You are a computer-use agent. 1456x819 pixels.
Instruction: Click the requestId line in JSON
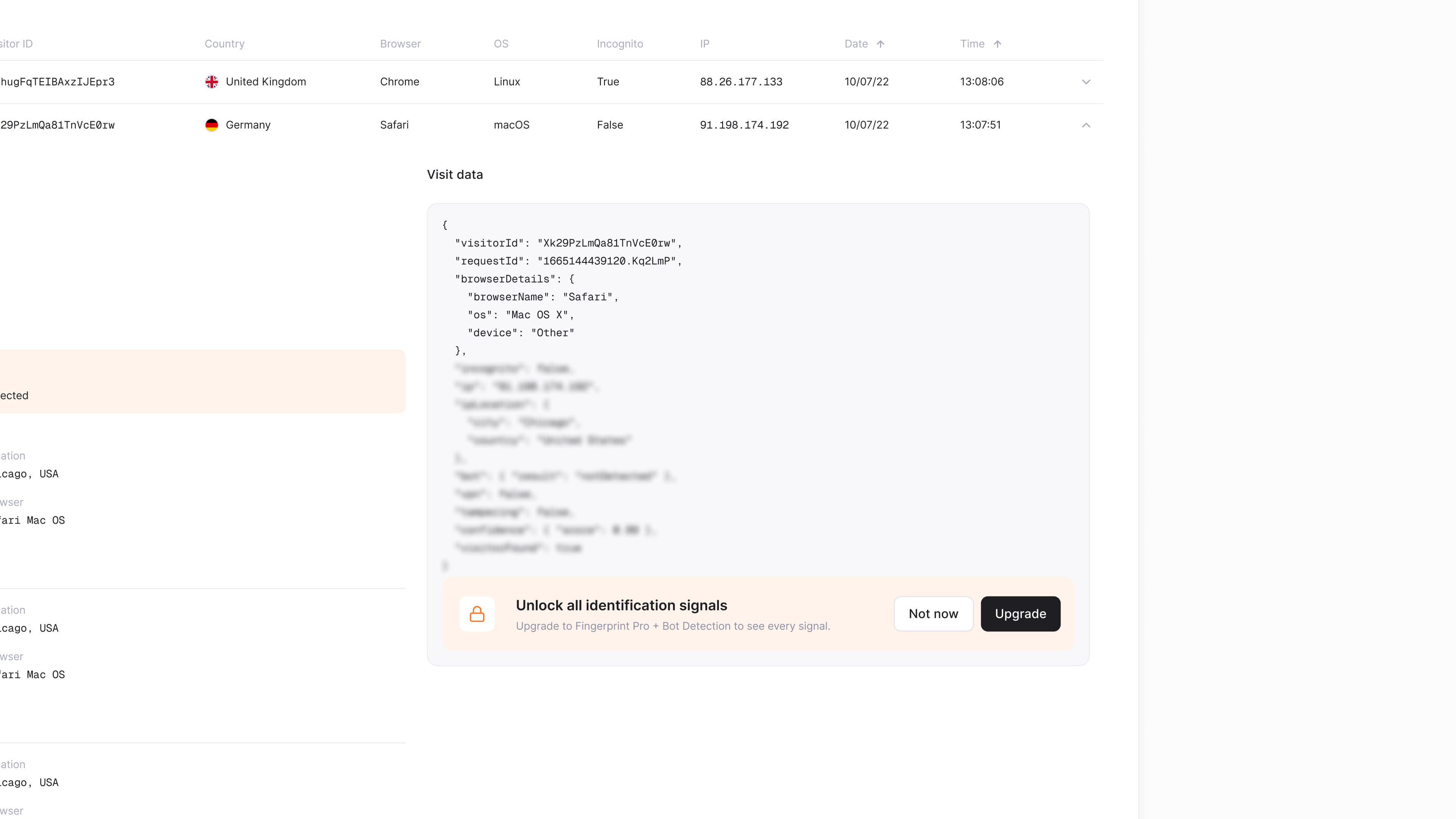(569, 261)
